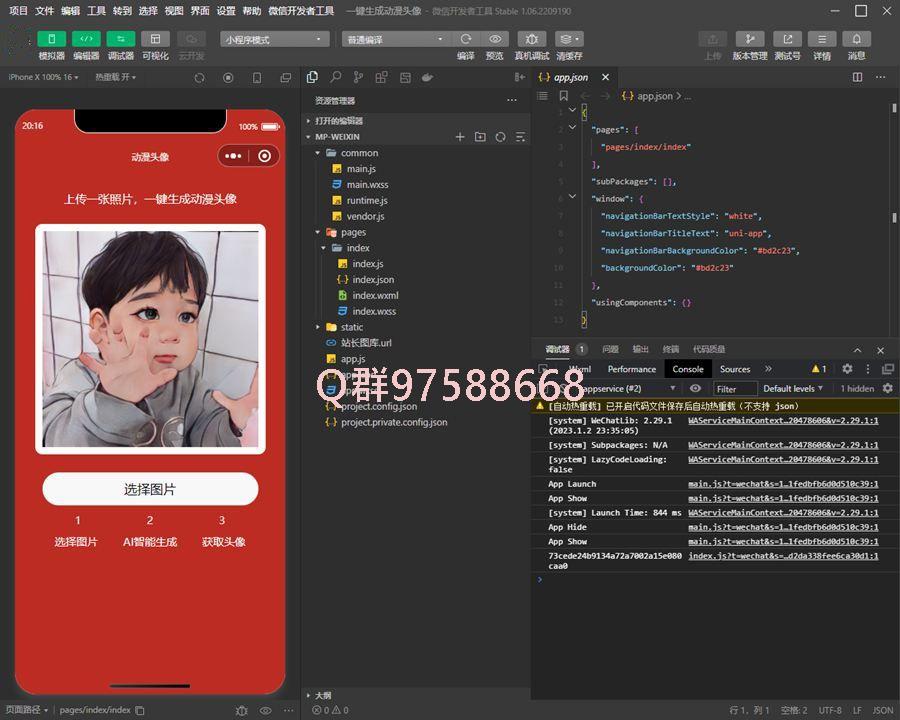Toggle simulator phone frame icon
900x720 pixels.
[257, 78]
